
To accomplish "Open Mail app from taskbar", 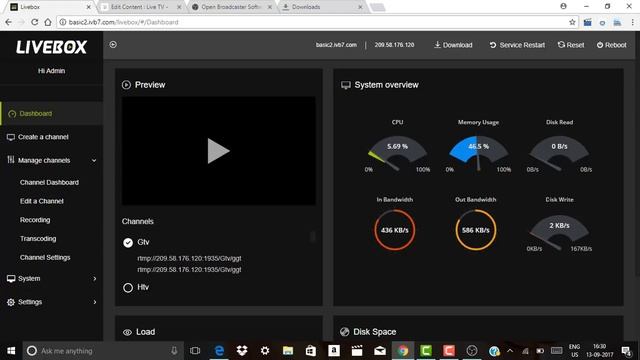I will (380, 351).
